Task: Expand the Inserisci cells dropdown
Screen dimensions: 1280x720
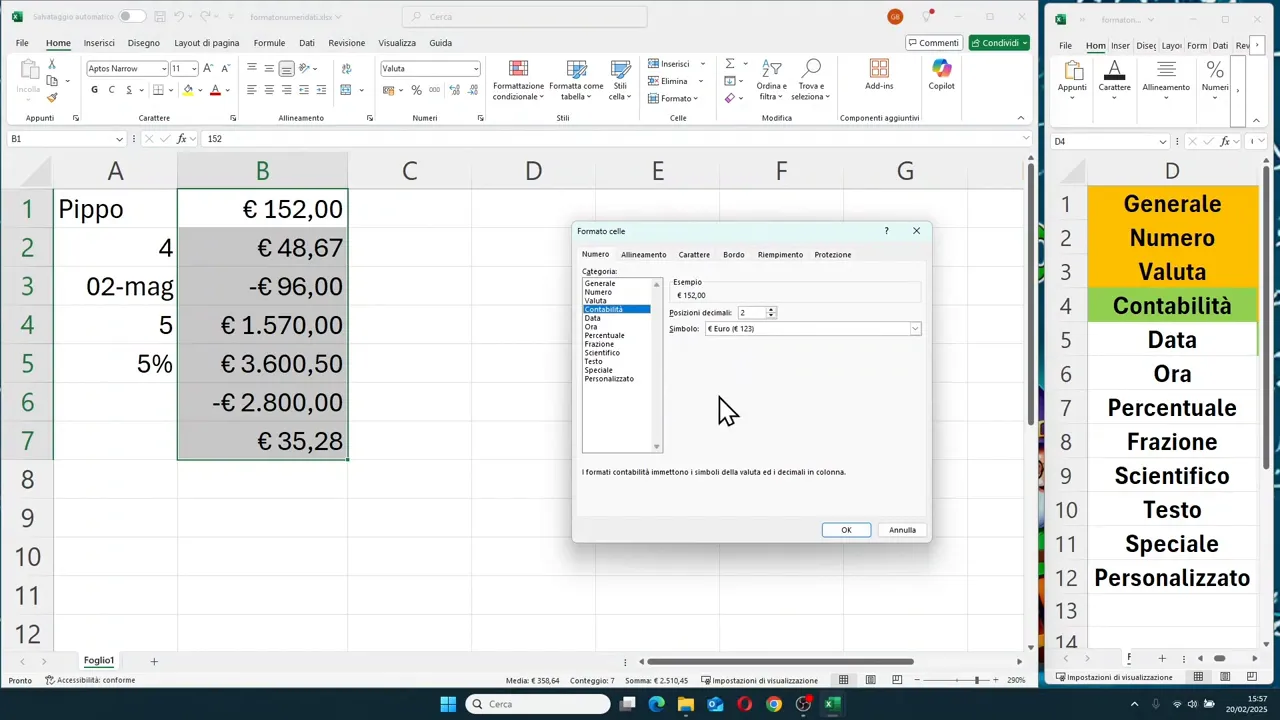Action: click(x=701, y=64)
